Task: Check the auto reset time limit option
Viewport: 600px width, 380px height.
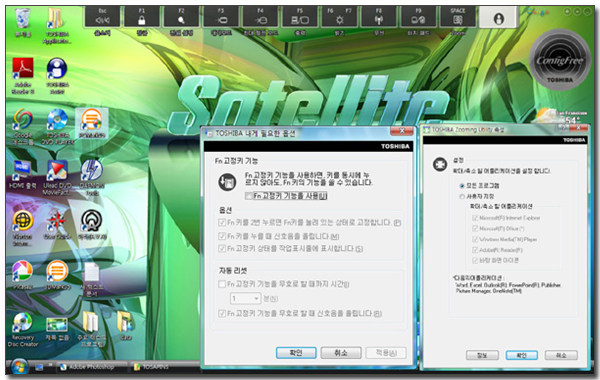Action: pos(222,284)
